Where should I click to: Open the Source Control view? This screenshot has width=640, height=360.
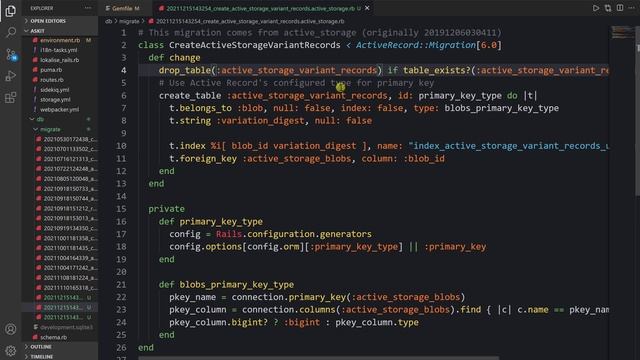coord(11,54)
